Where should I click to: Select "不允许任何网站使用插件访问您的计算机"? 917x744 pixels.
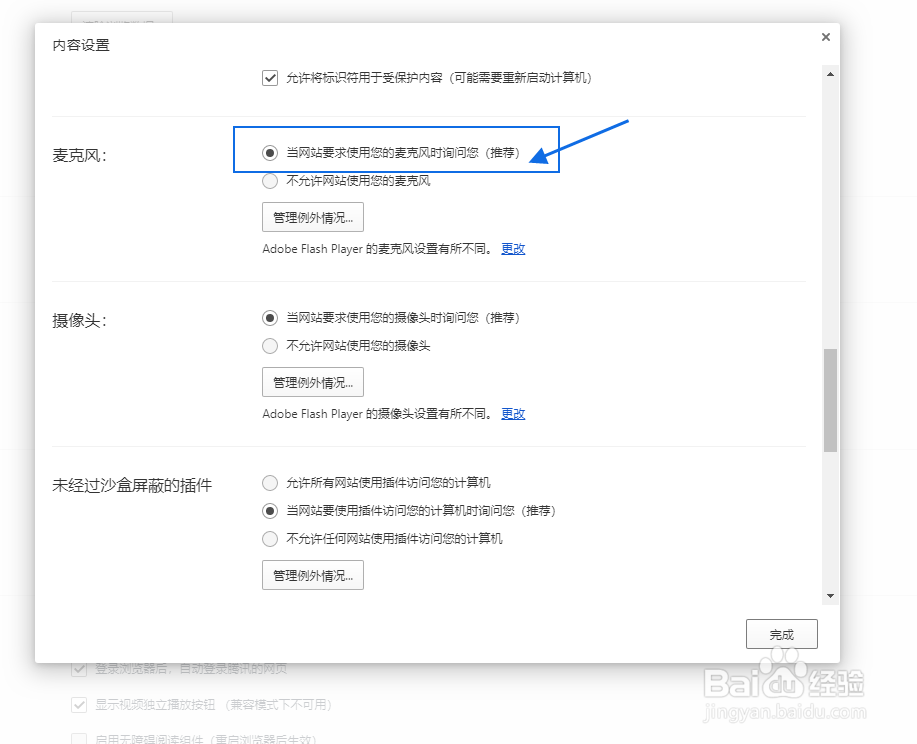coord(268,539)
